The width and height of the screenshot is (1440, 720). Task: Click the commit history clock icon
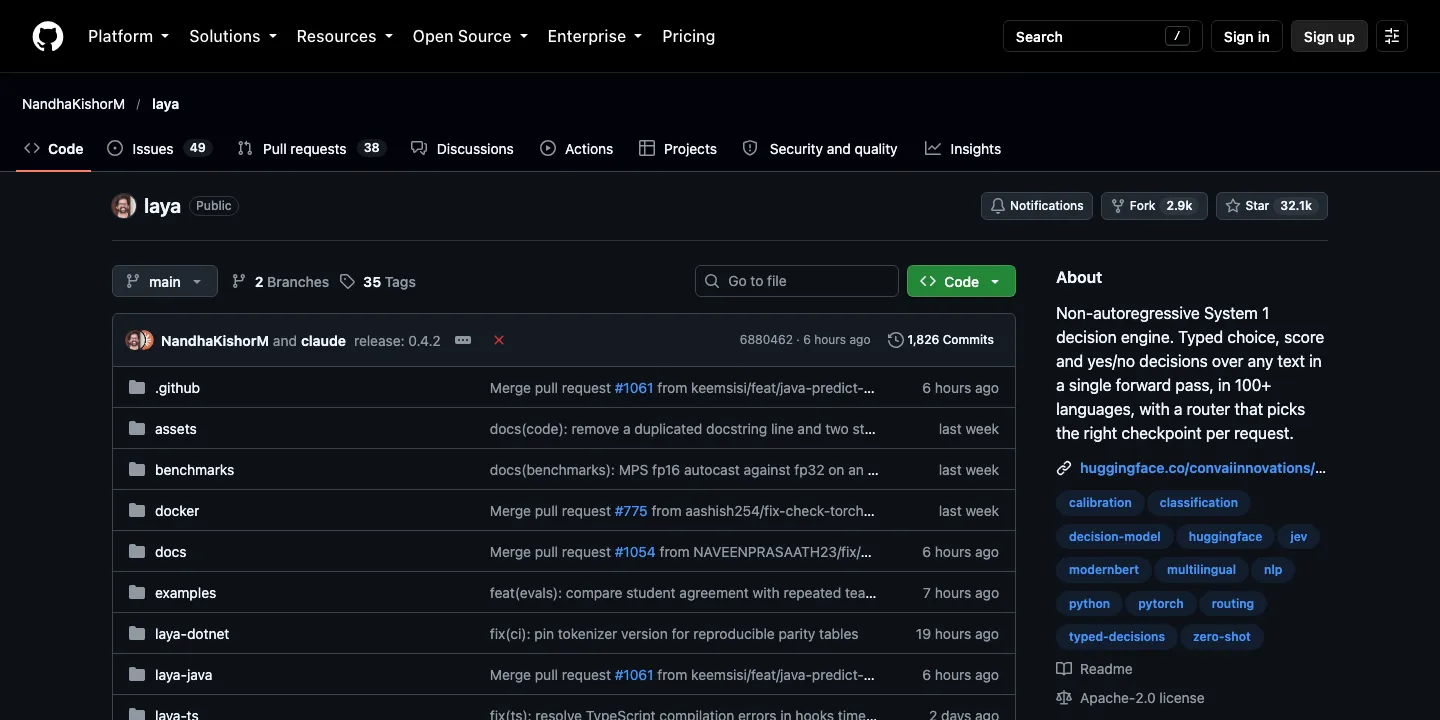tap(895, 340)
